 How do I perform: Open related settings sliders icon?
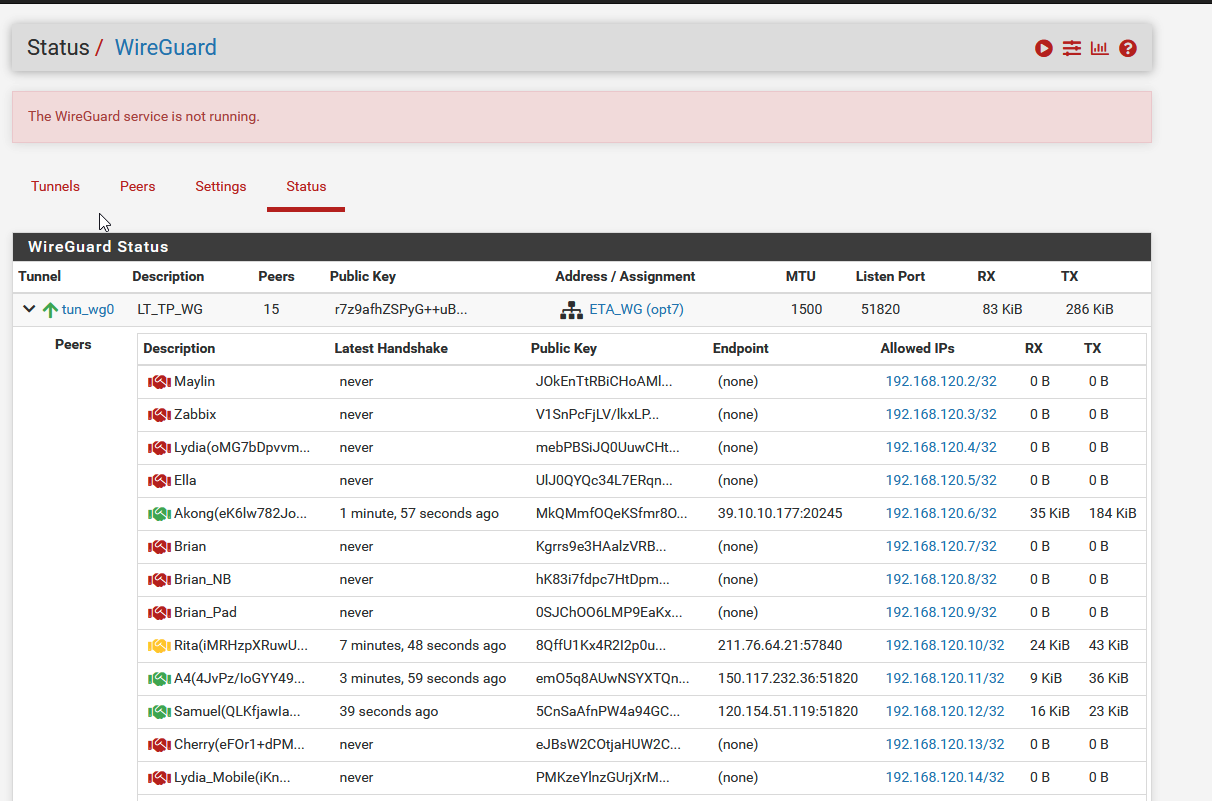[x=1072, y=48]
